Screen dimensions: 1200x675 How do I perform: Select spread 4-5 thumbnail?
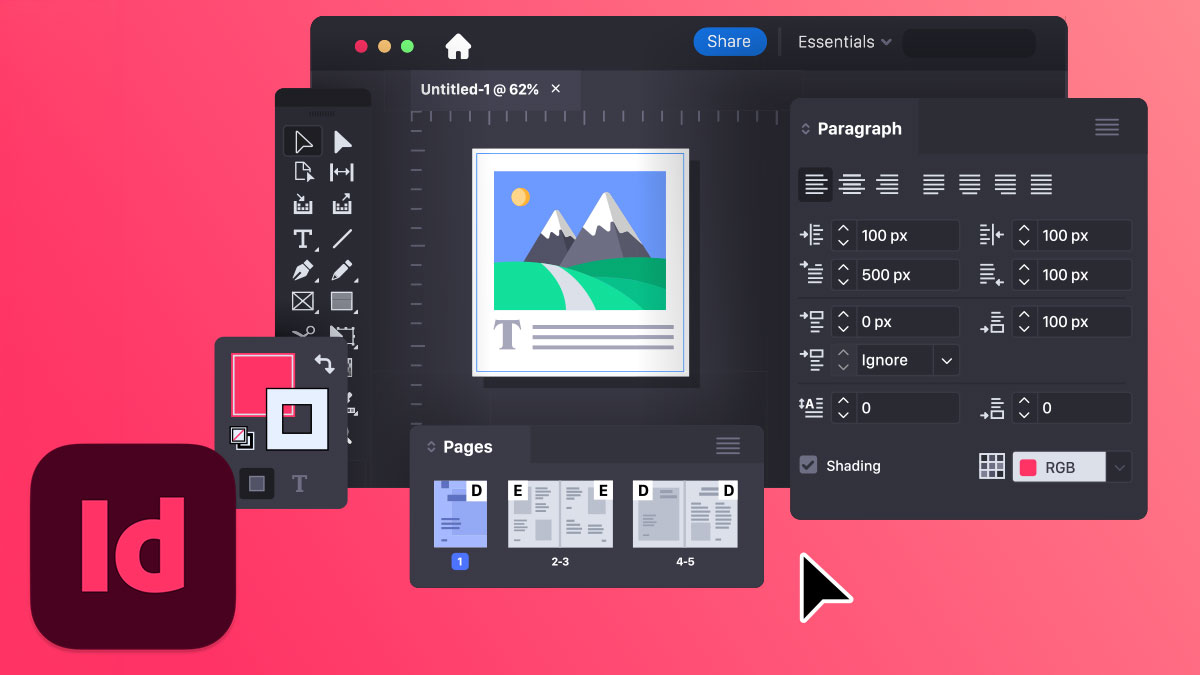tap(685, 514)
